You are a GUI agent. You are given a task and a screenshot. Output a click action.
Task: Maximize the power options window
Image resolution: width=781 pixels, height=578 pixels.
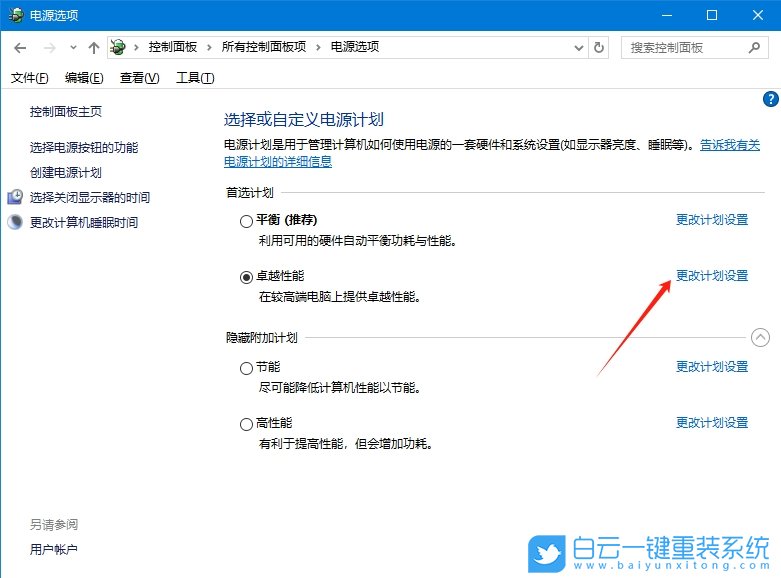pyautogui.click(x=712, y=15)
